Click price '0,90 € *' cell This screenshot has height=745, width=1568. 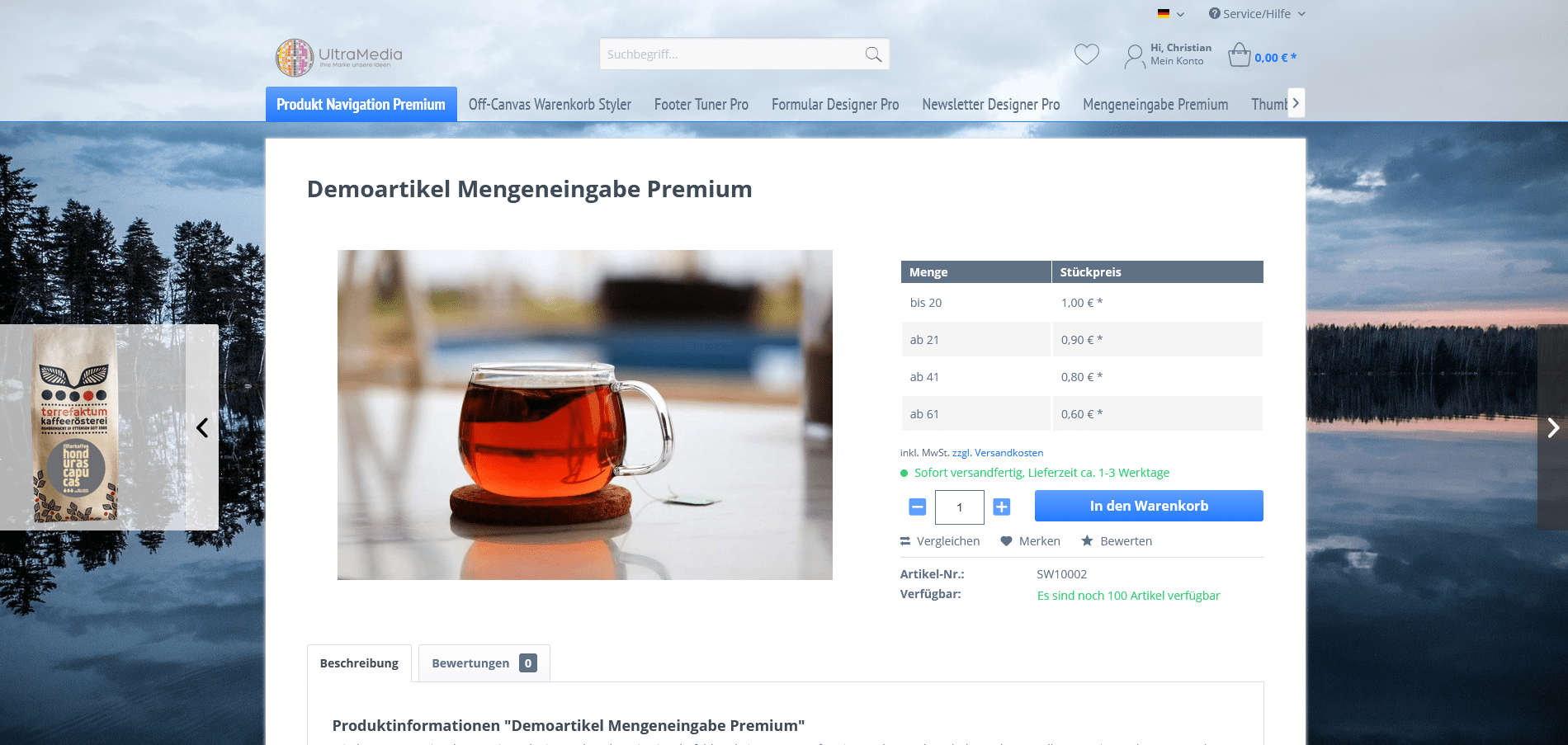coord(1158,340)
